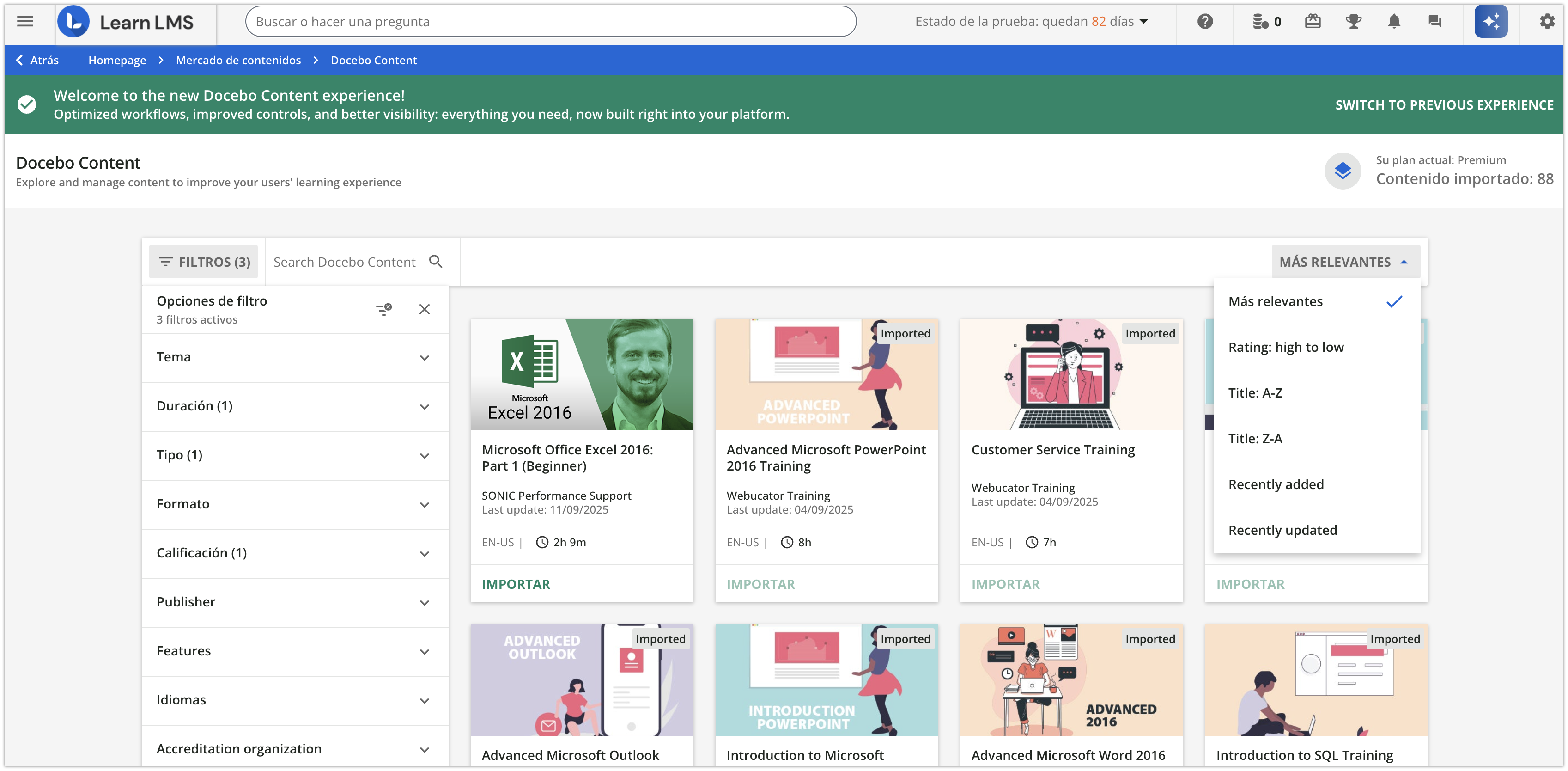Click the help question mark icon
Viewport: 1568px width, 771px height.
[x=1204, y=22]
